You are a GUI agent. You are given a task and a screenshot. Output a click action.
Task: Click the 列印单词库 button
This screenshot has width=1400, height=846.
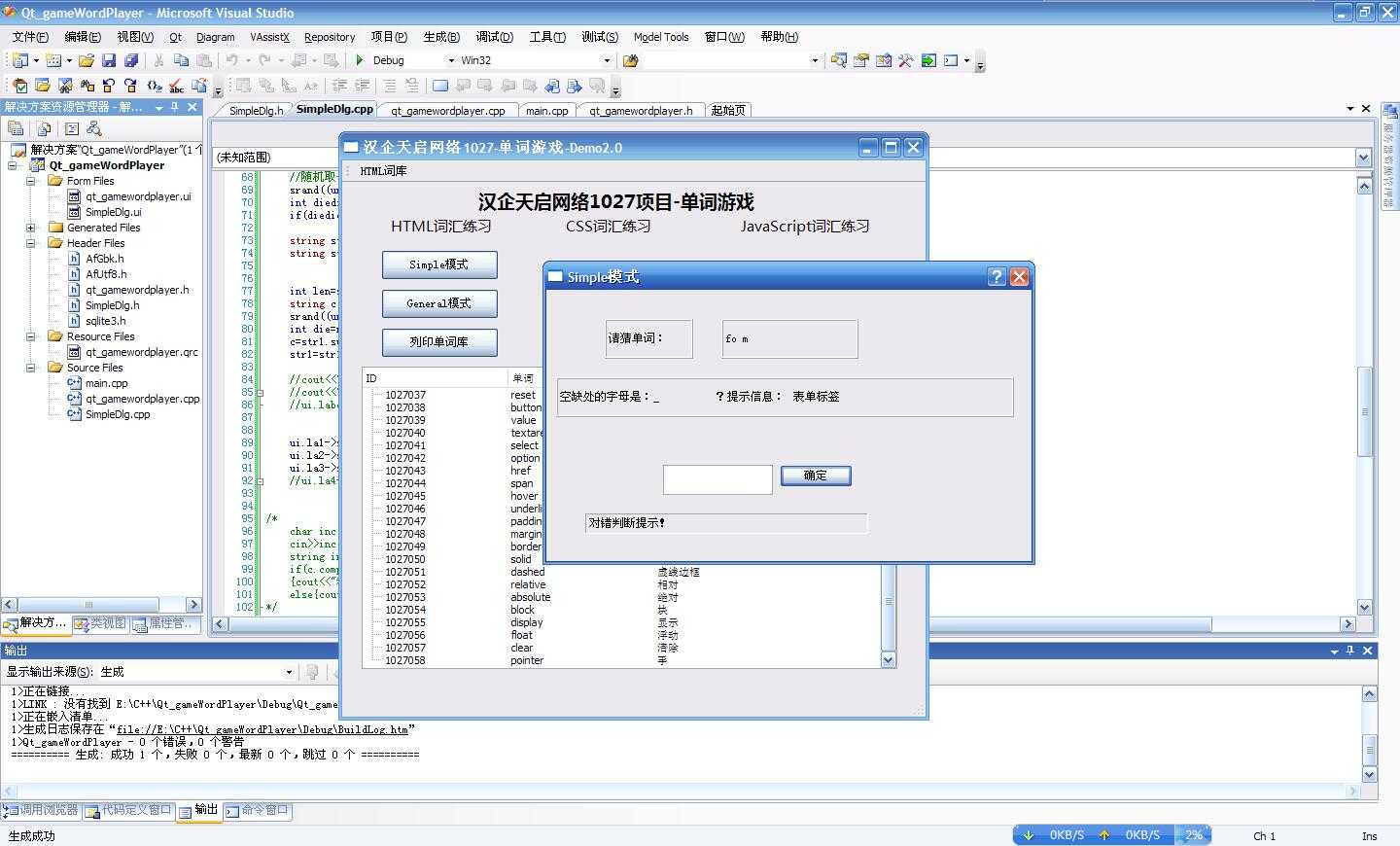coord(439,342)
